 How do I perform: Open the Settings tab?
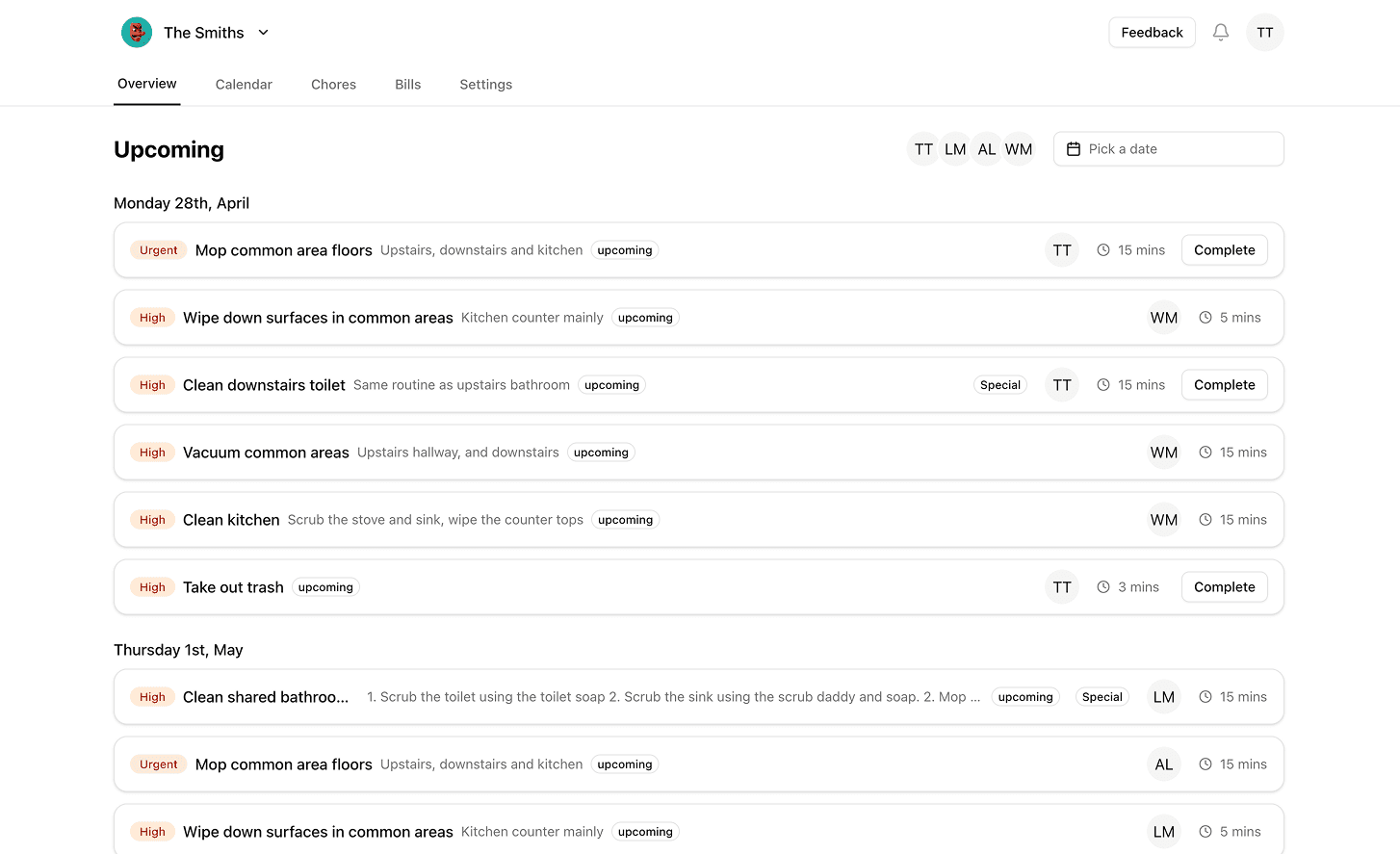click(486, 85)
